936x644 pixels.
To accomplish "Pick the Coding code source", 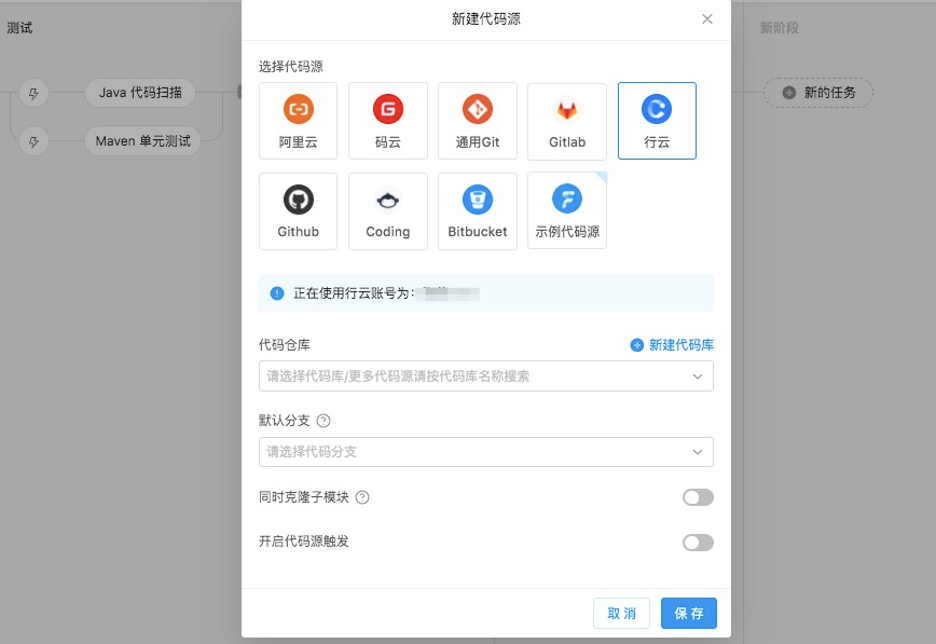I will [x=388, y=211].
